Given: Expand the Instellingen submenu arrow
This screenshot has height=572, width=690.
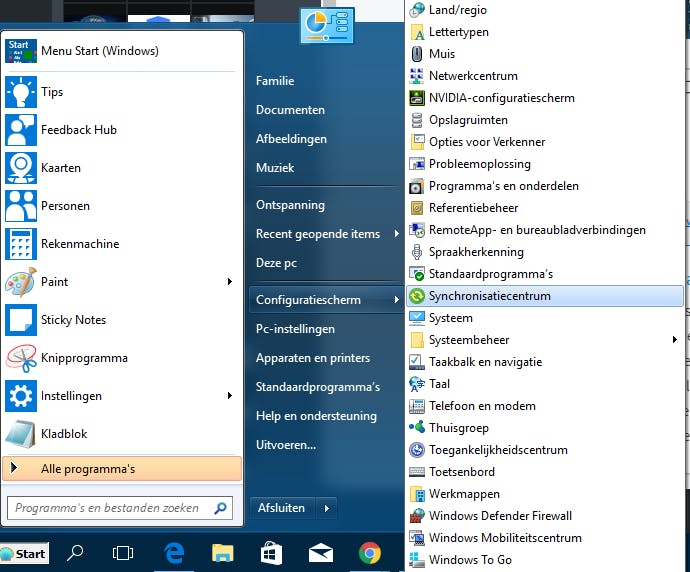Looking at the screenshot, I should point(229,396).
